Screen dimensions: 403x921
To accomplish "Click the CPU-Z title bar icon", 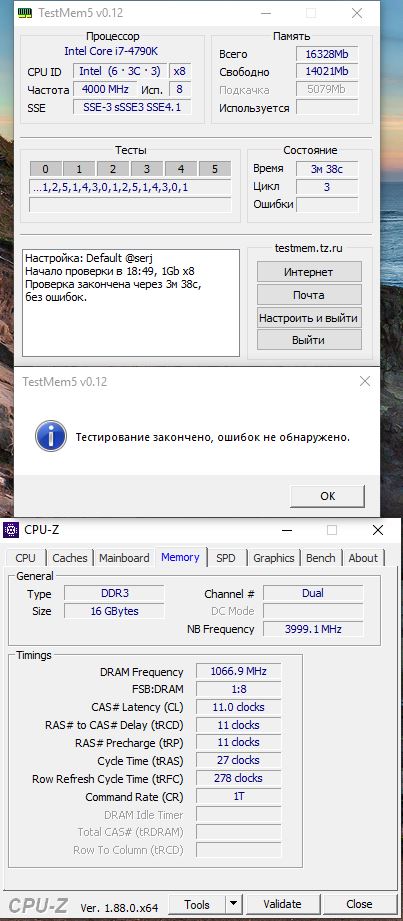I will (x=11, y=530).
